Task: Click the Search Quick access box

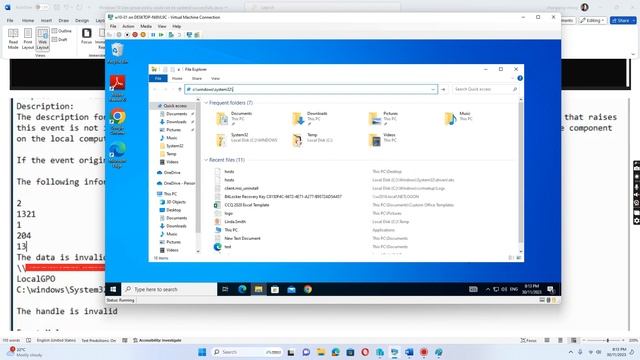Action: click(485, 89)
